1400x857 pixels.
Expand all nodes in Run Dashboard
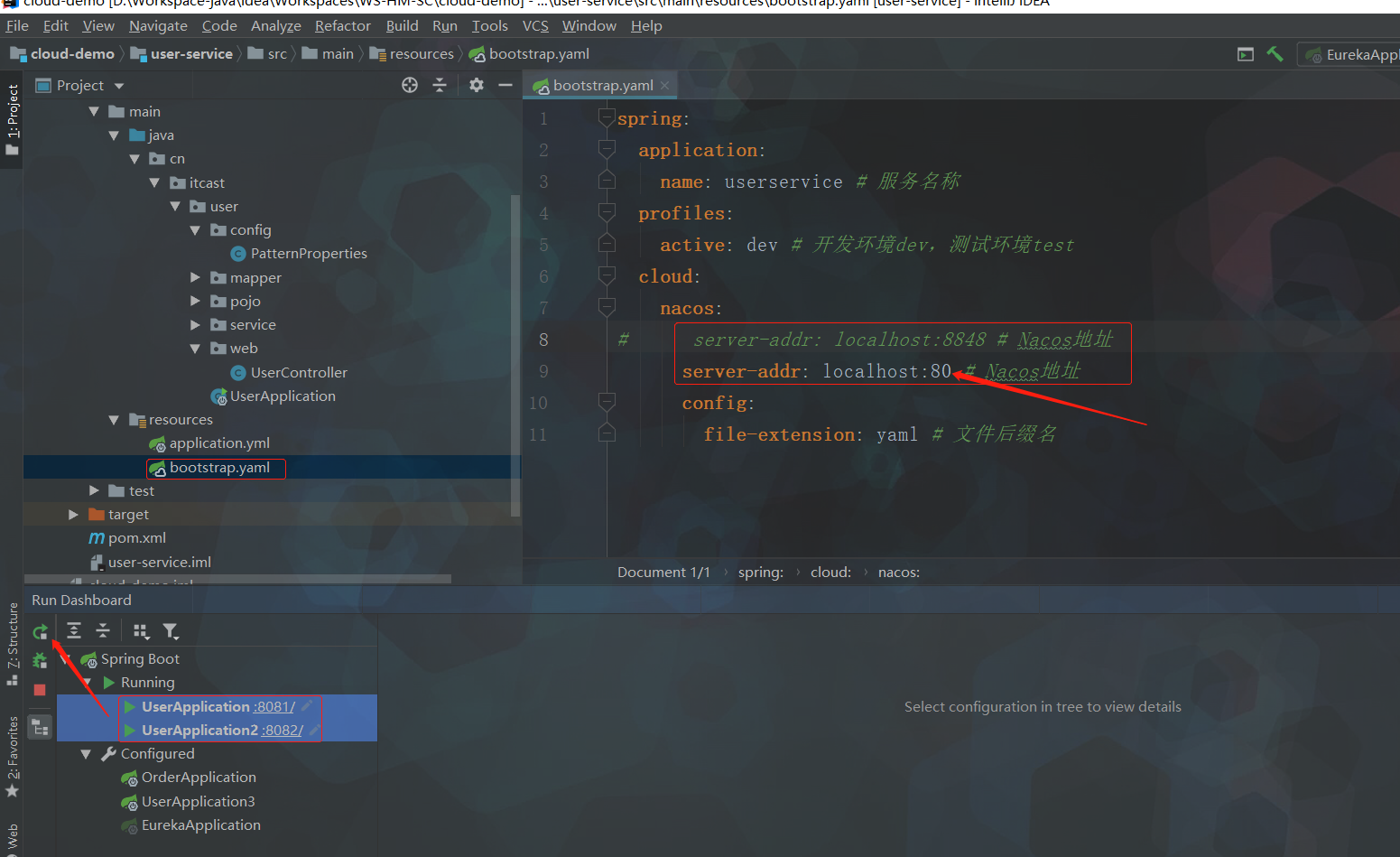click(74, 630)
